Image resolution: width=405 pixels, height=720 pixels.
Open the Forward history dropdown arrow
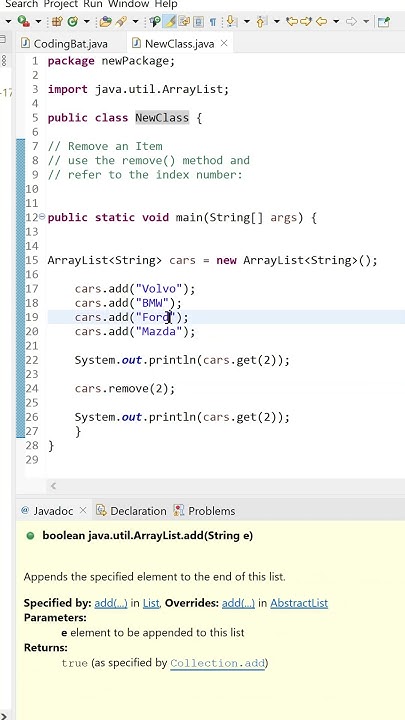click(366, 21)
